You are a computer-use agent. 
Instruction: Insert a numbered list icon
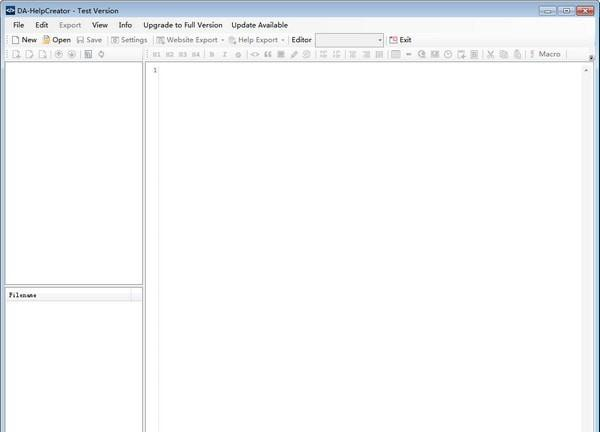336,54
